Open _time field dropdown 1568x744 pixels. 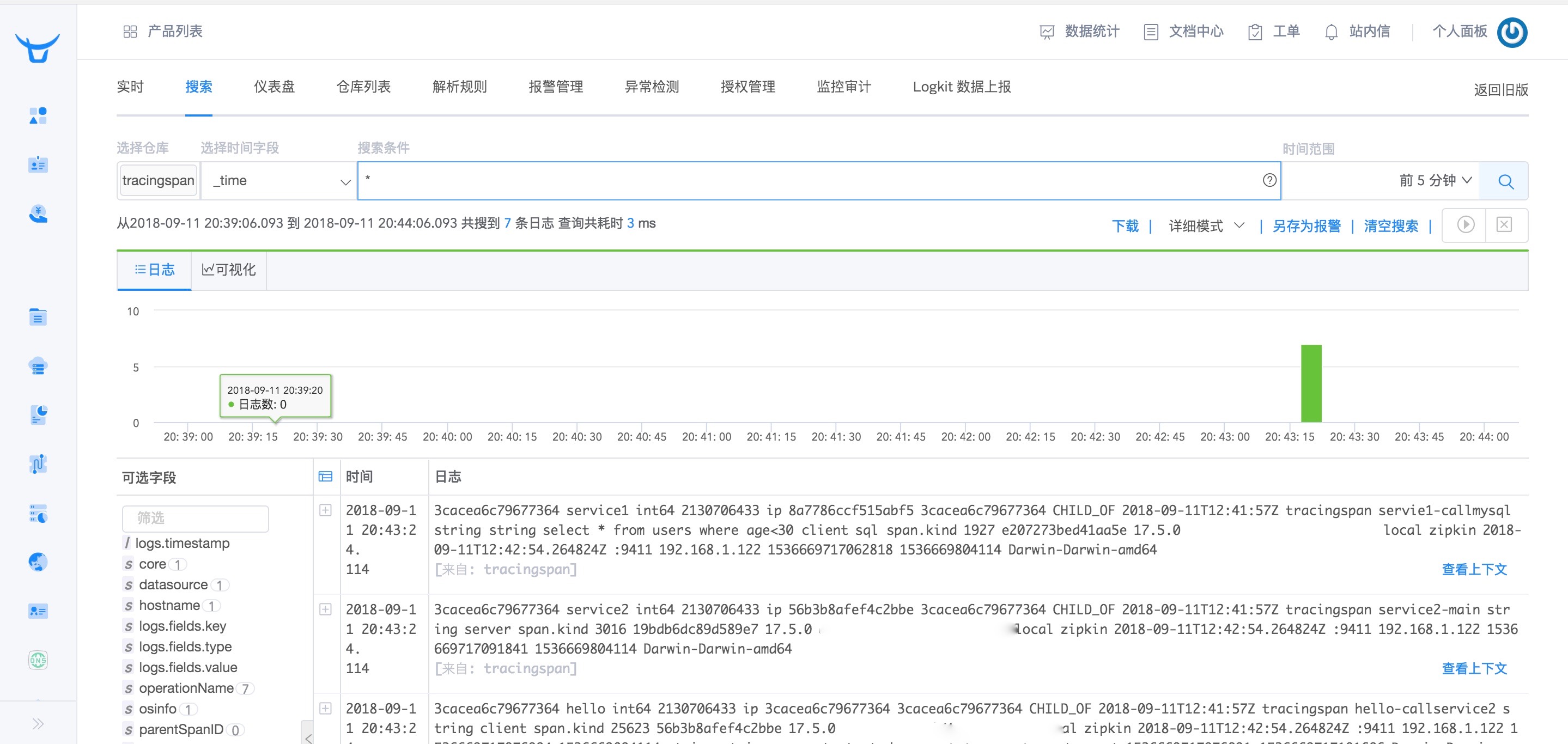279,181
